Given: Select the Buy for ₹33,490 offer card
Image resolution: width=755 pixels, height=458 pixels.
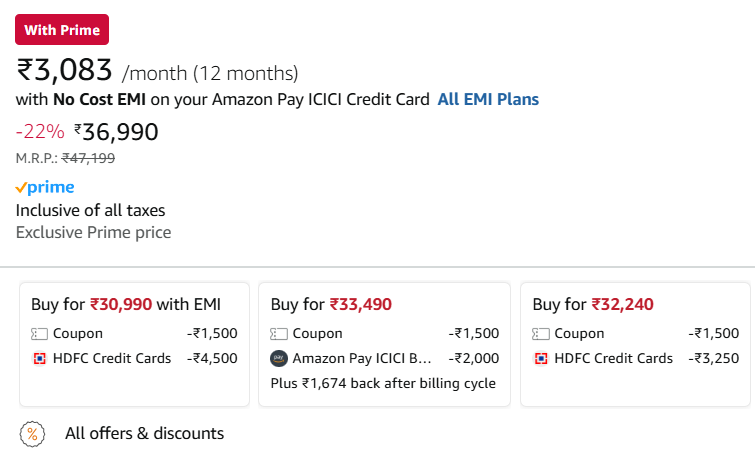Looking at the screenshot, I should click(384, 344).
